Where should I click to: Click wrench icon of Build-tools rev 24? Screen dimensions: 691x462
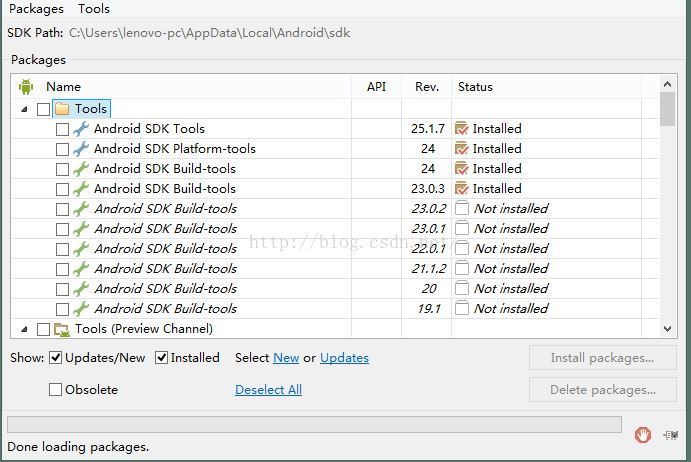click(81, 169)
